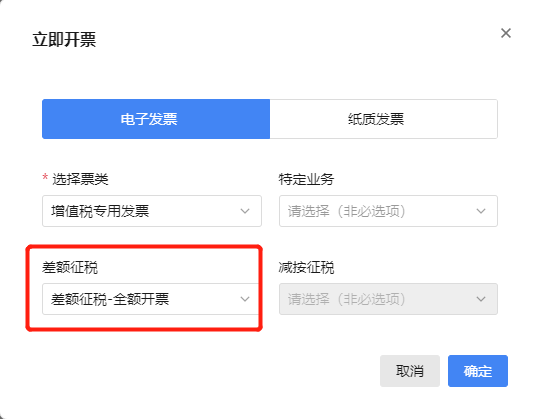Switch to the 电子发票 tab
533x419 pixels.
pos(156,119)
